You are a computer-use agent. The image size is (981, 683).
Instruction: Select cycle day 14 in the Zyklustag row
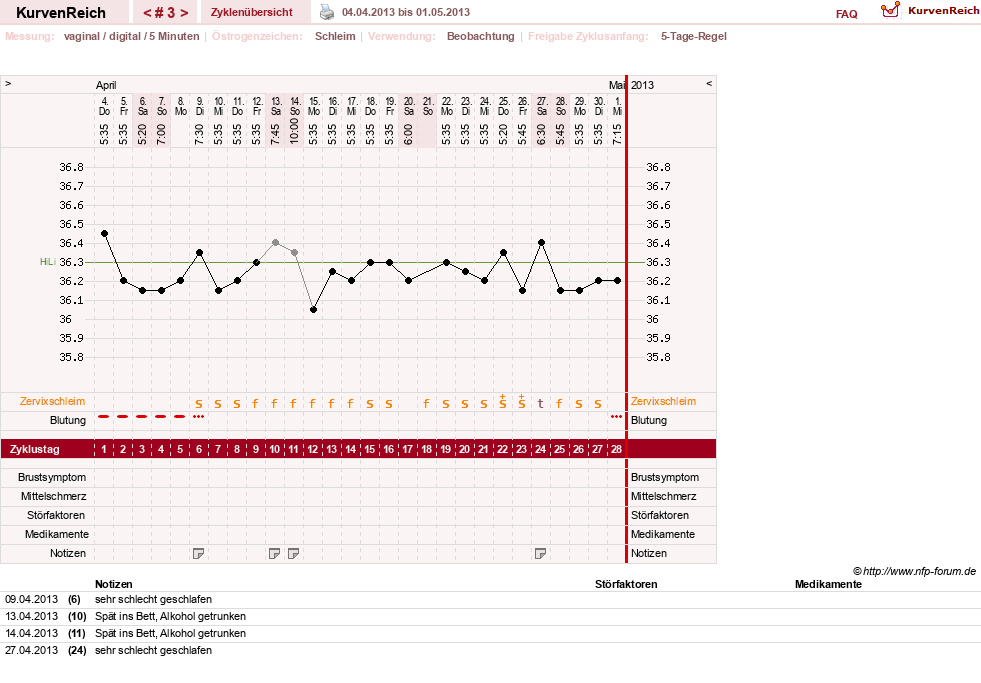pos(351,449)
